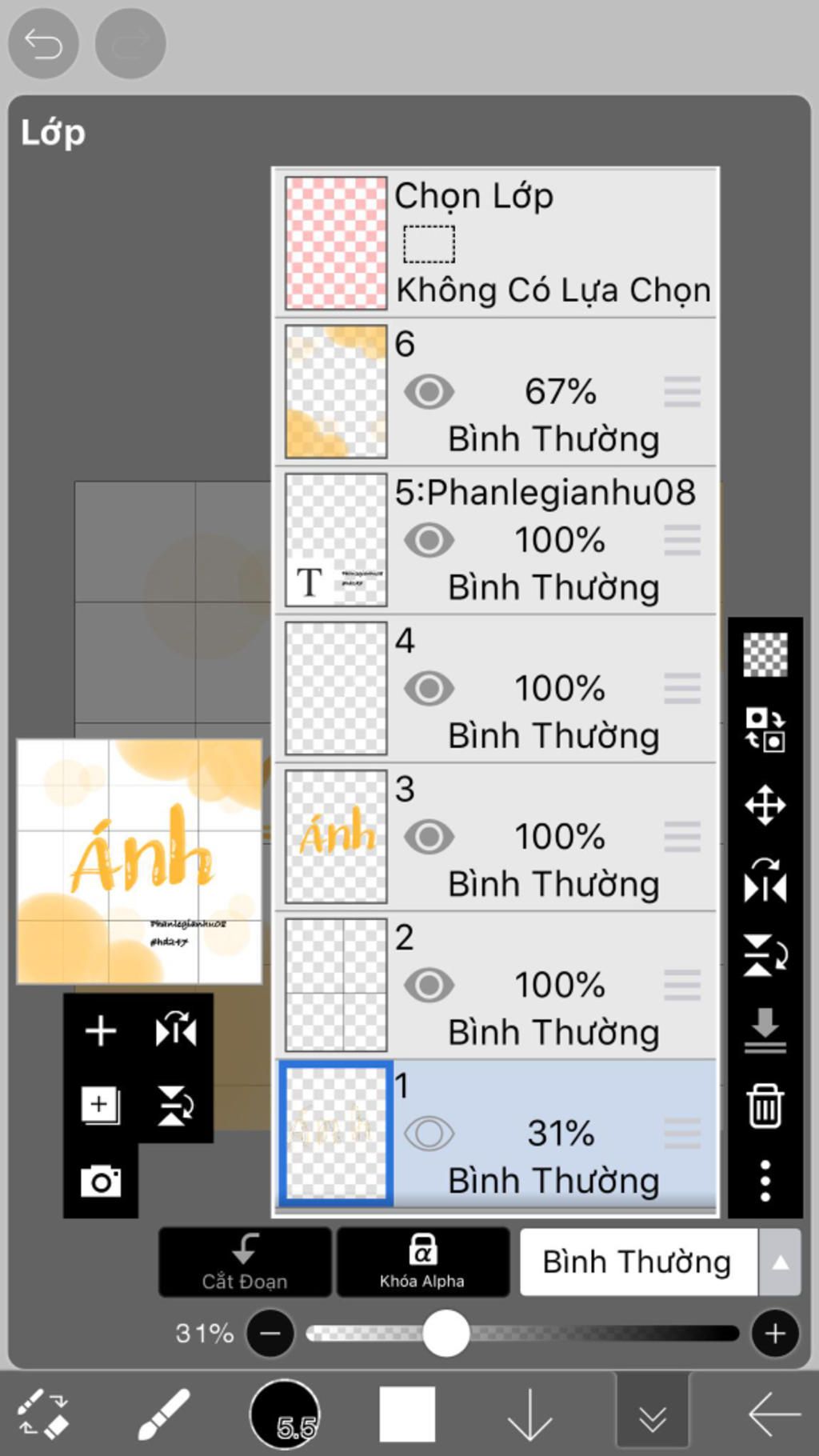
Task: Click the layer opacity slider handle
Action: coord(445,1333)
